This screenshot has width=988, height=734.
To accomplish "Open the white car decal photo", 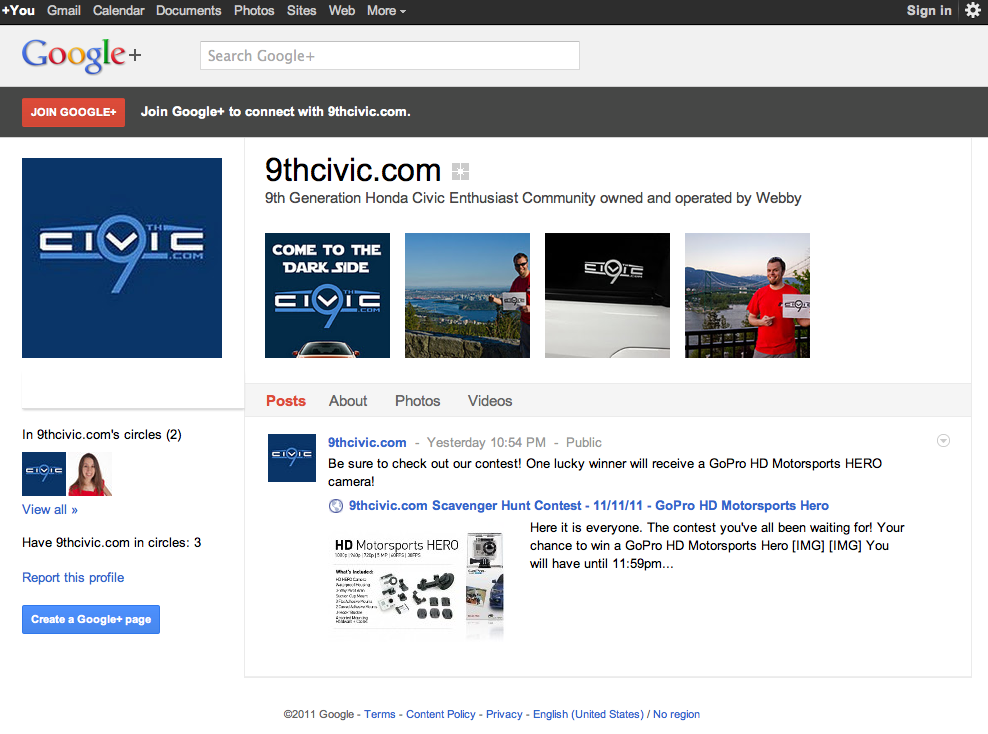I will pyautogui.click(x=607, y=295).
